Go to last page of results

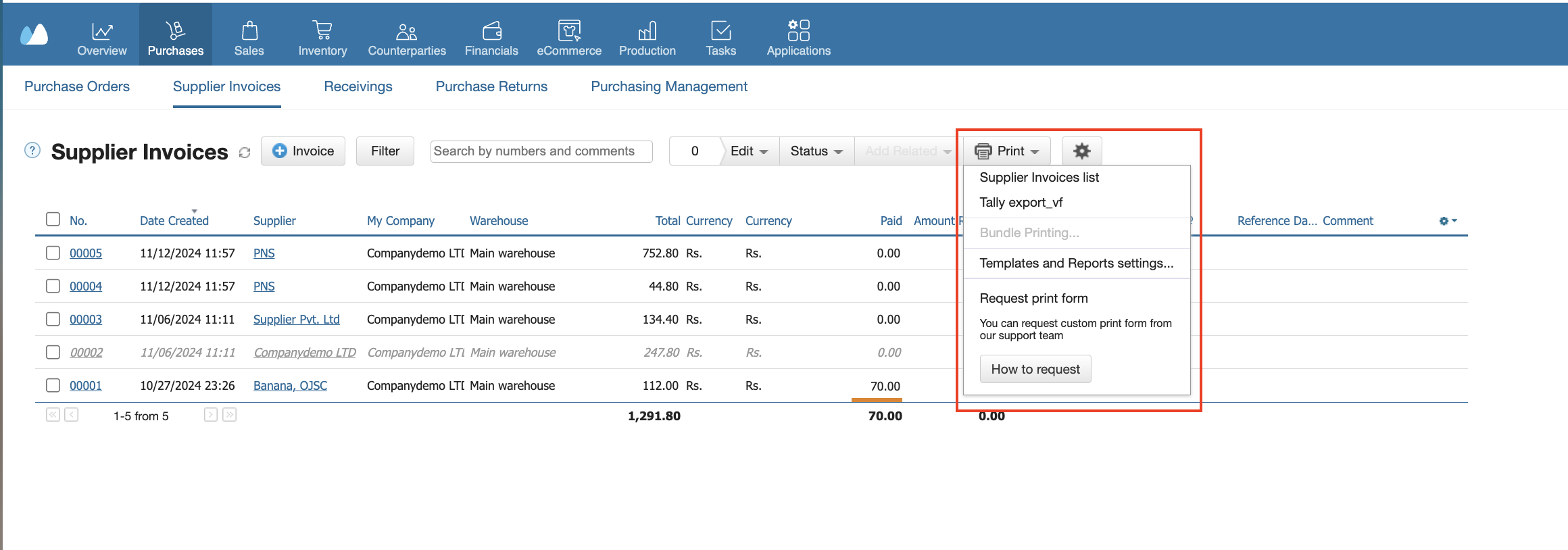coord(230,414)
